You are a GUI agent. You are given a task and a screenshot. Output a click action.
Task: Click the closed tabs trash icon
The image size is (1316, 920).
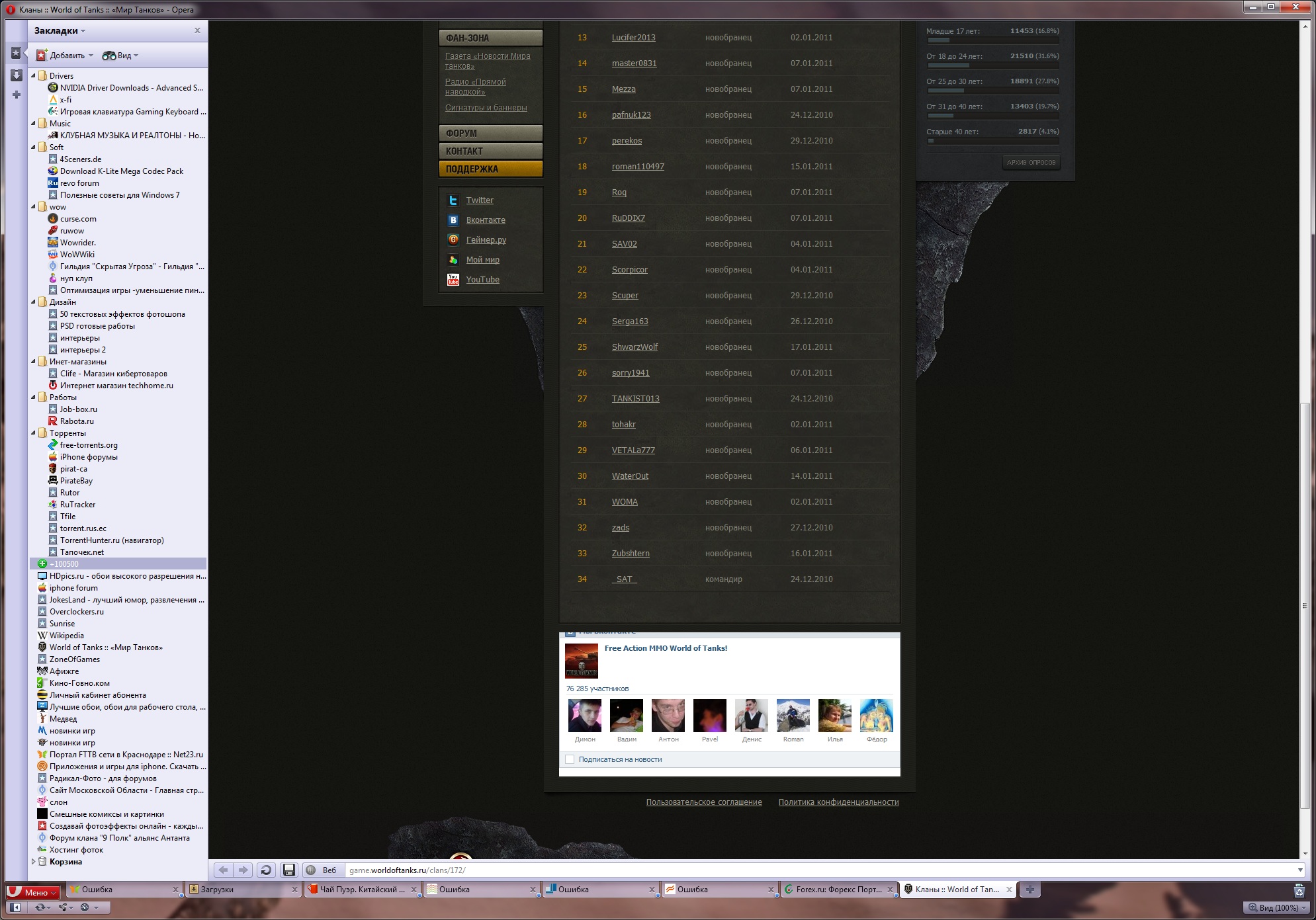coord(1299,890)
